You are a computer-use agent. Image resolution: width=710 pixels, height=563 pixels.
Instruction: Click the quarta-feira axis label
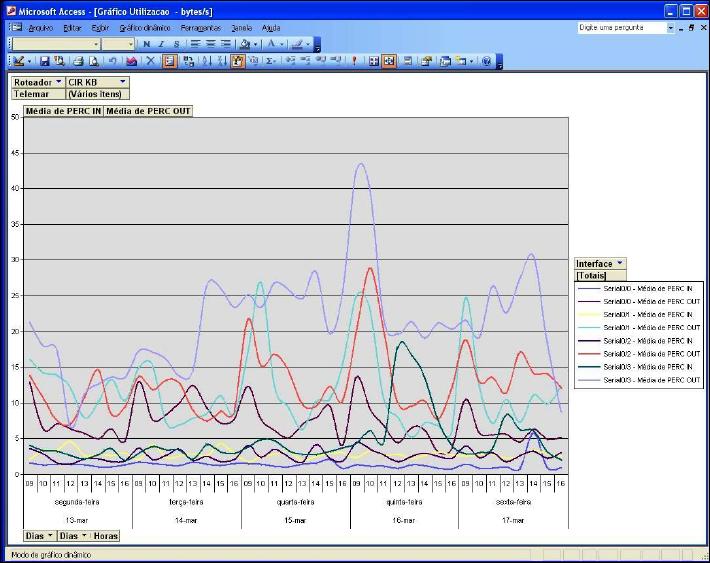pos(295,502)
